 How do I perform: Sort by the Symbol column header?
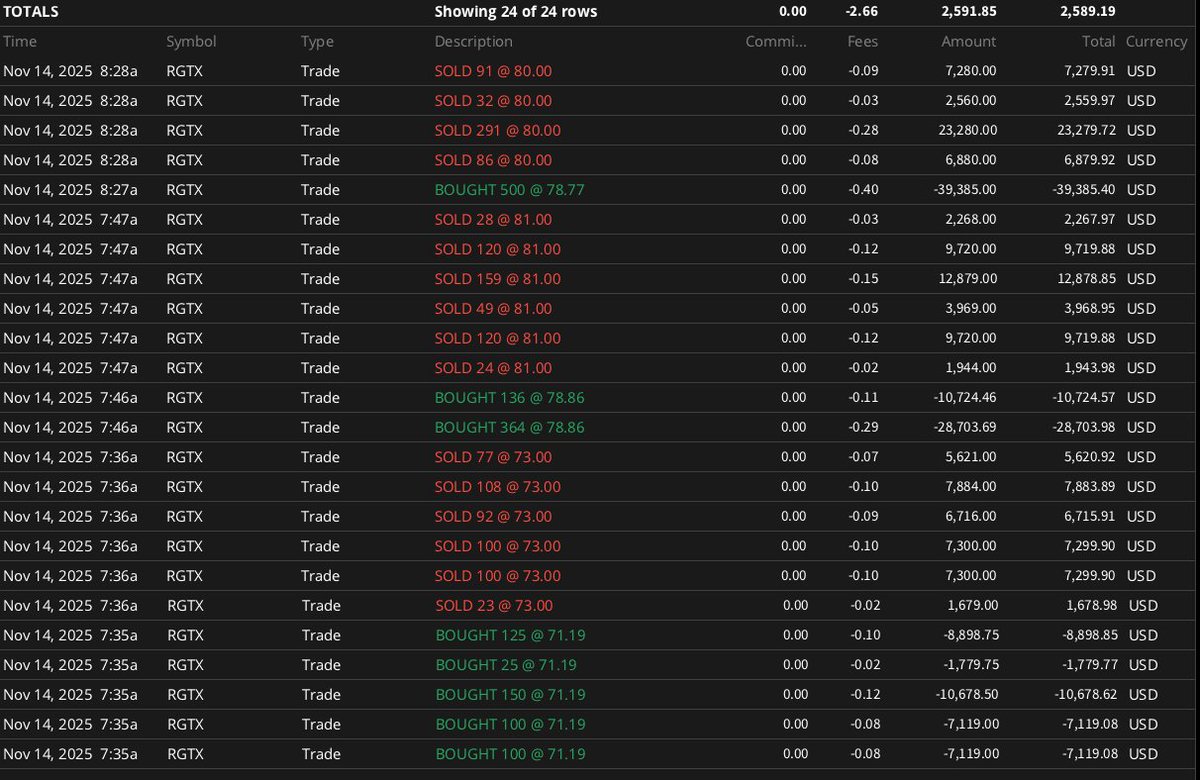(x=191, y=42)
